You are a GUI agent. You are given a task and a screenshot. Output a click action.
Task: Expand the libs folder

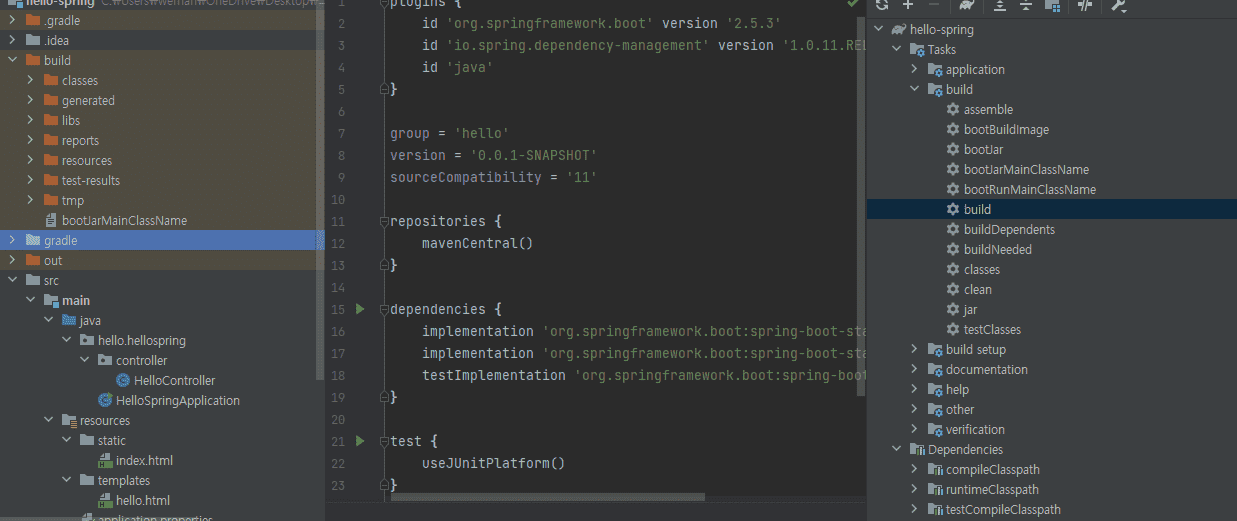click(30, 120)
